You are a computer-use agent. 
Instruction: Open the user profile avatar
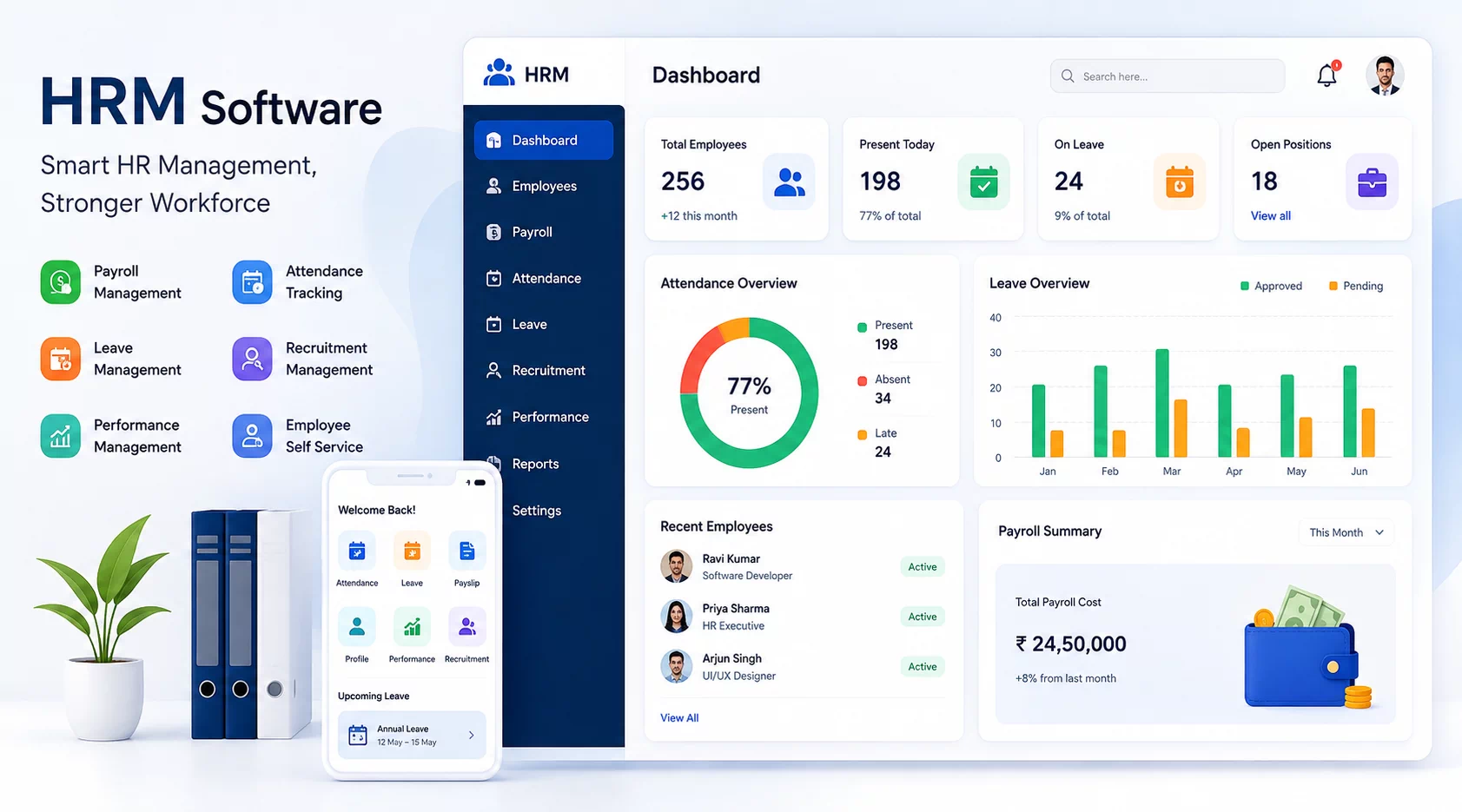(1385, 76)
